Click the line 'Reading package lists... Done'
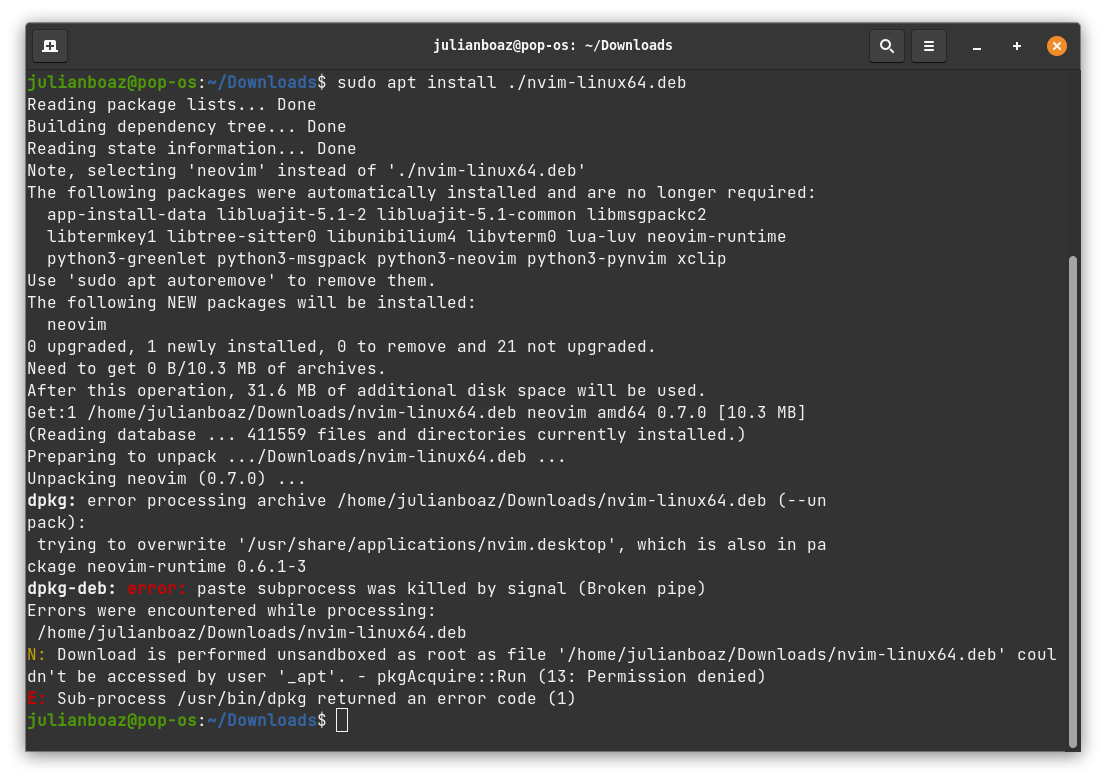Screen dimensions: 1106x780 [171, 104]
